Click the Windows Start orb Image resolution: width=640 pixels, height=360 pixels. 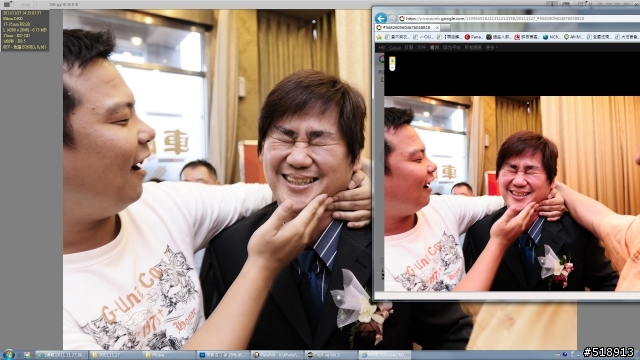(9, 354)
